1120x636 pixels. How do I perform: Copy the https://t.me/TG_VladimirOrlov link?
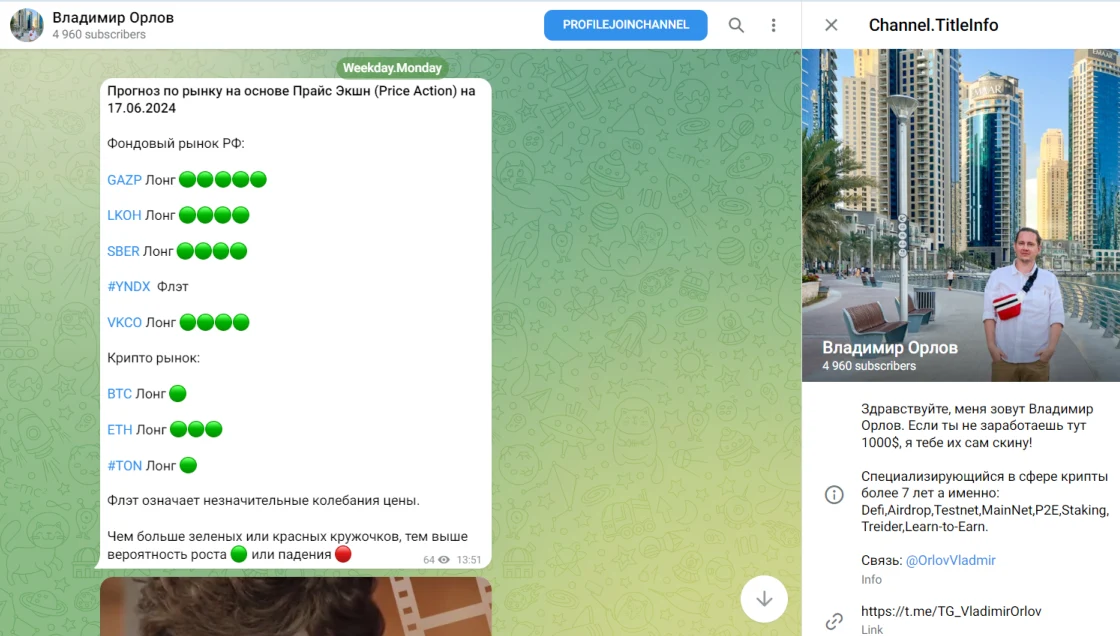[951, 611]
